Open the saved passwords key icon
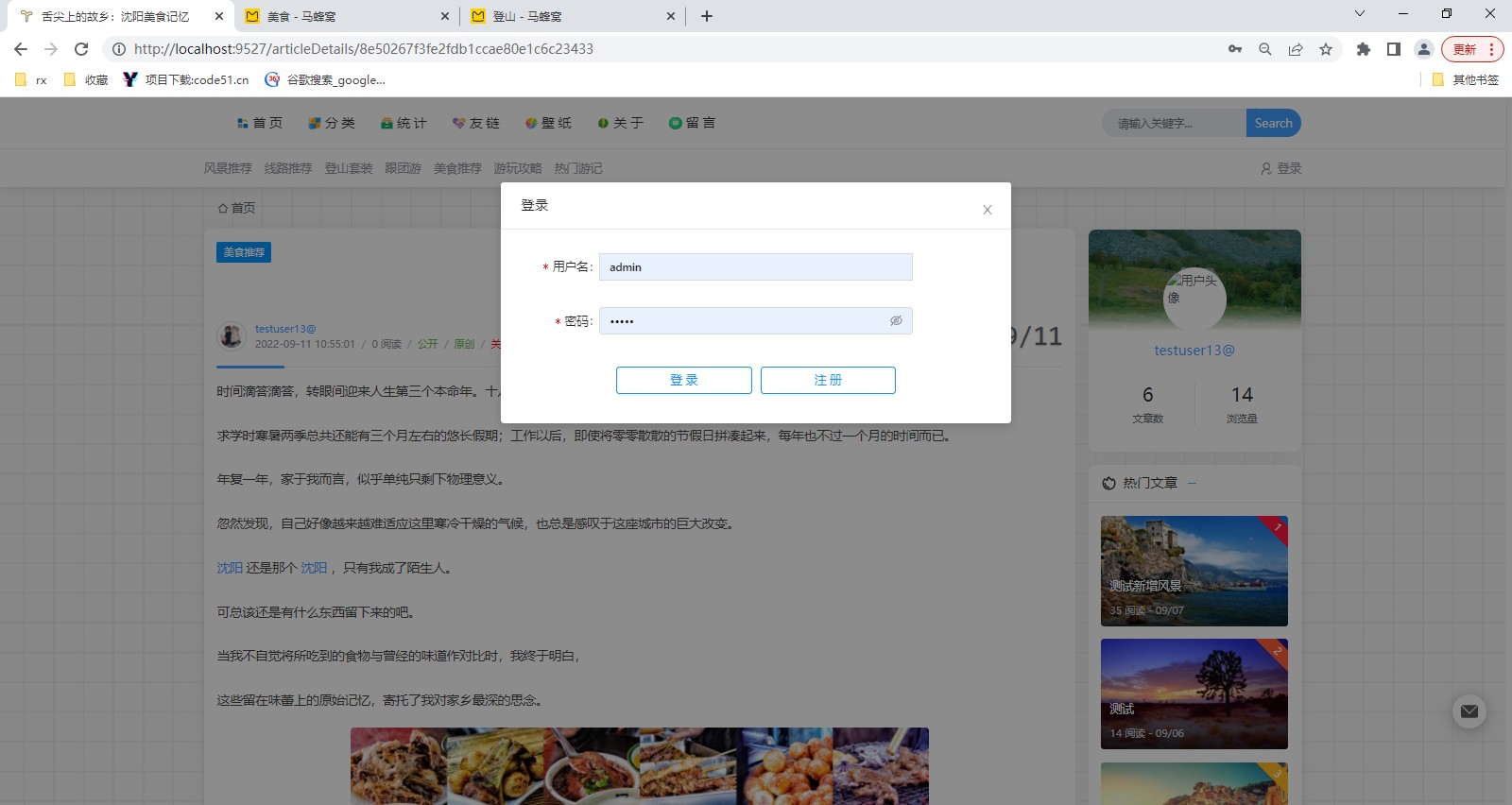This screenshot has width=1512, height=805. 1235,49
